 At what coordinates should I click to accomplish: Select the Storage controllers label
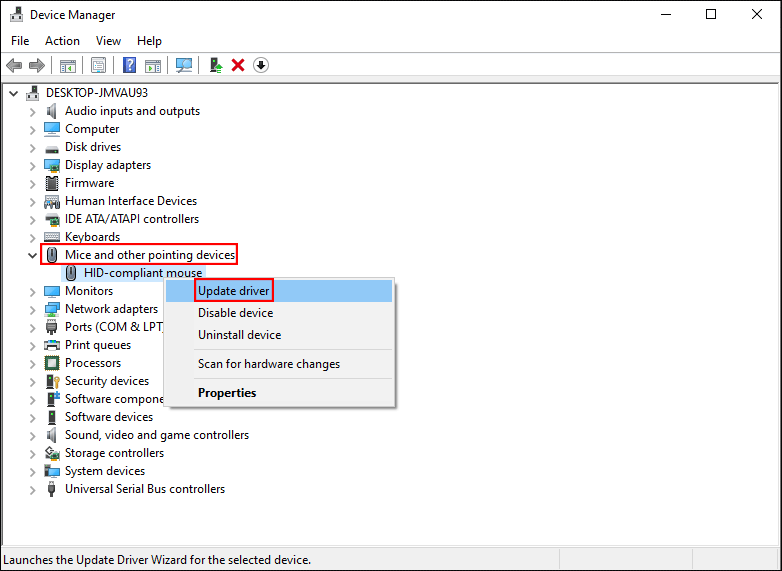click(x=114, y=453)
